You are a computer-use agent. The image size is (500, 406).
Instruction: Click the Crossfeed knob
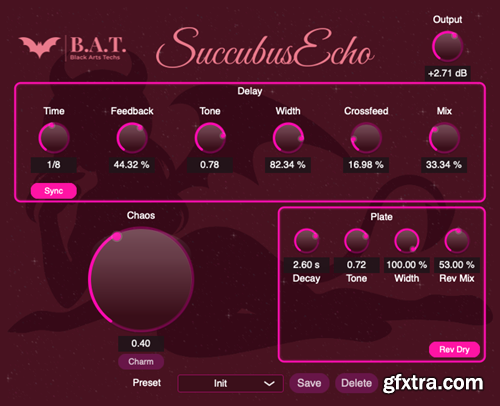(366, 138)
